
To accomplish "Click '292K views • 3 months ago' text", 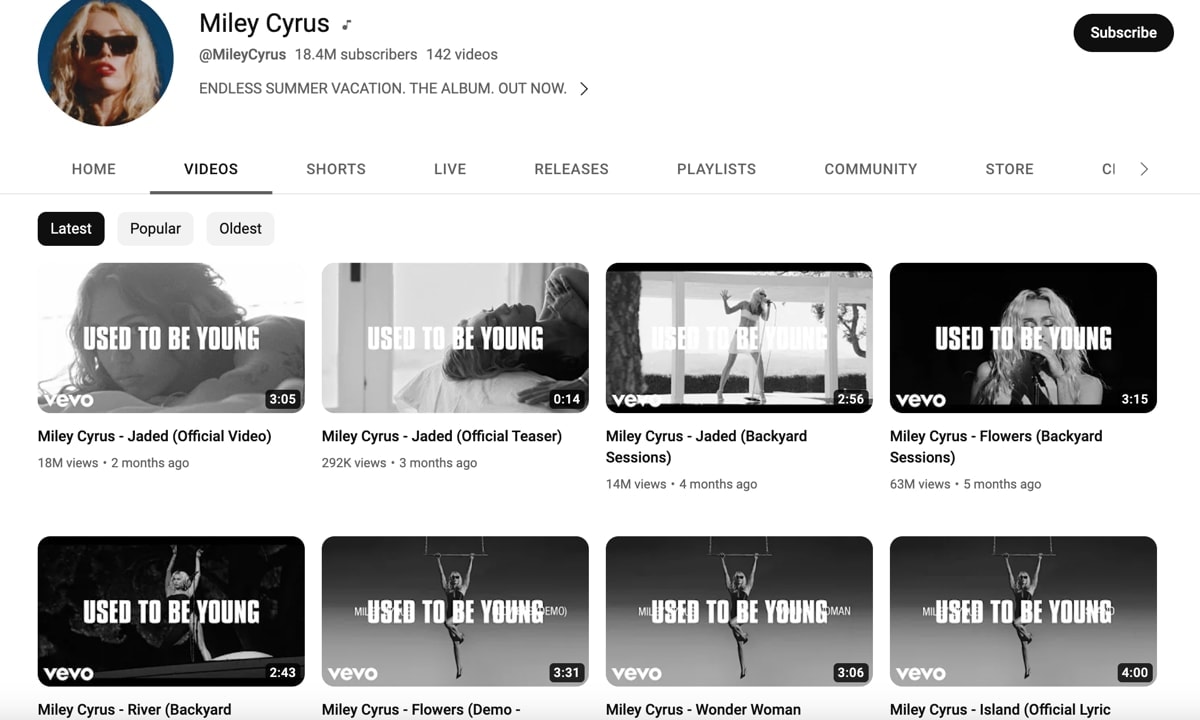I will [399, 463].
